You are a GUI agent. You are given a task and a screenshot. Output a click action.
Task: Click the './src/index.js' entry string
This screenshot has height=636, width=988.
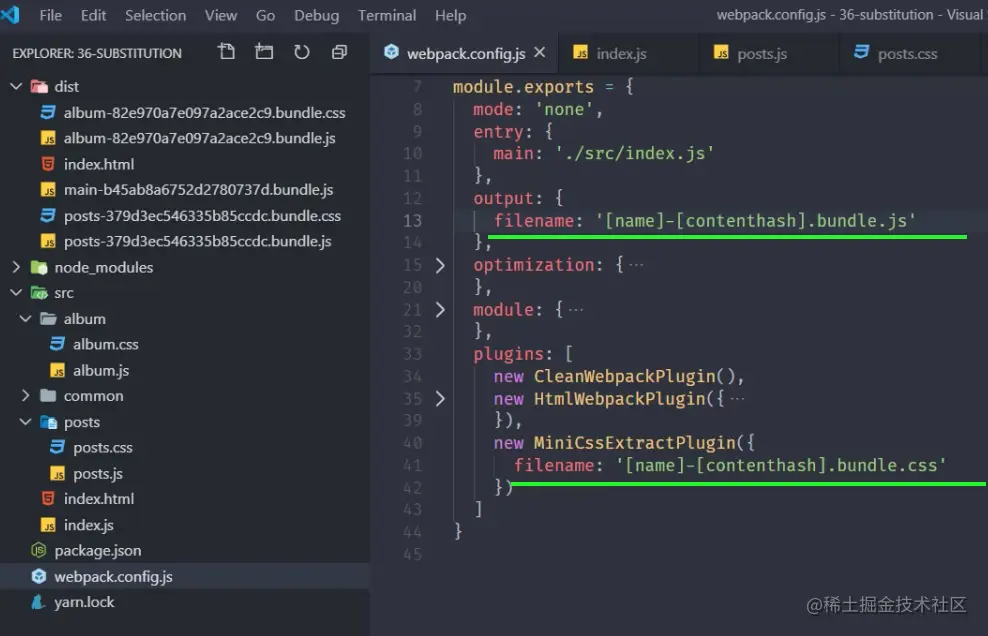coord(635,153)
